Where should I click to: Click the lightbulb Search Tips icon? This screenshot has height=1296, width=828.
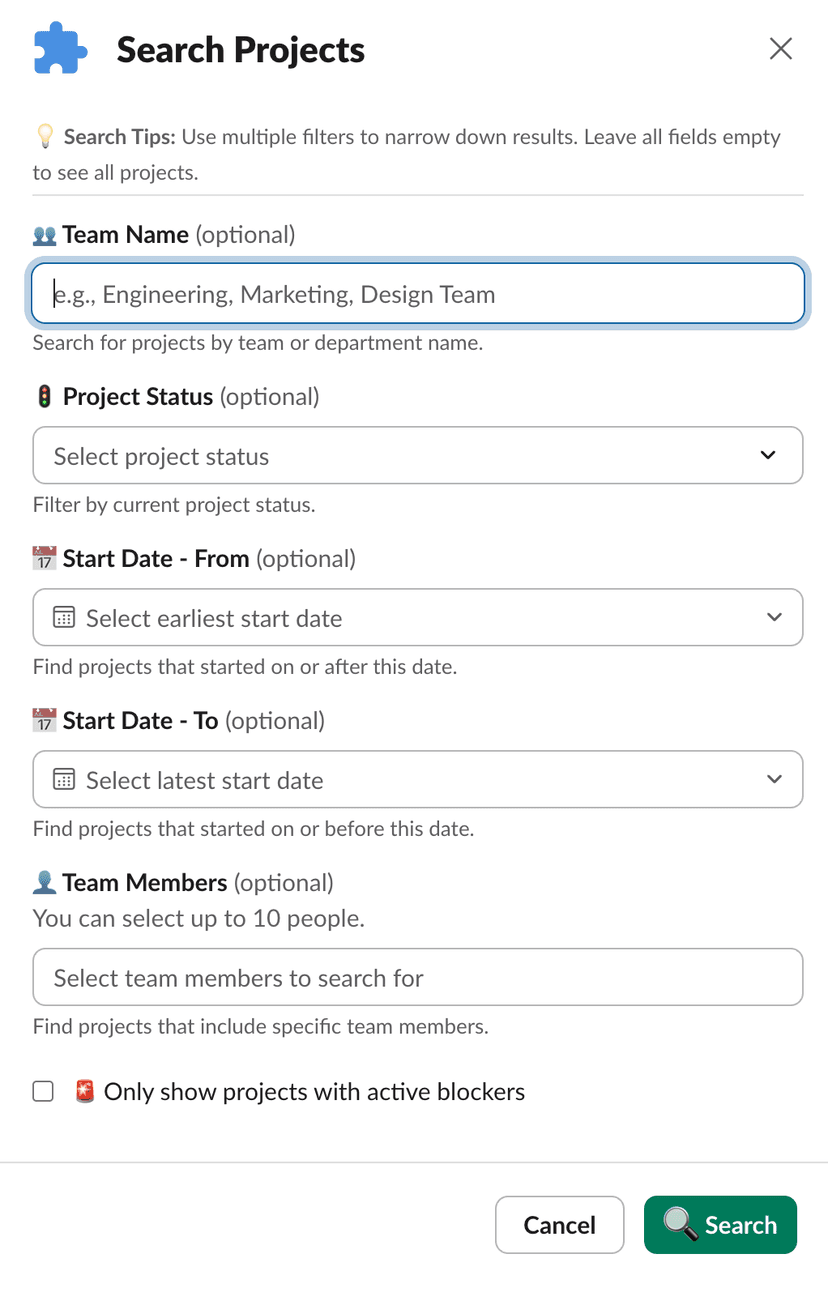tap(44, 136)
